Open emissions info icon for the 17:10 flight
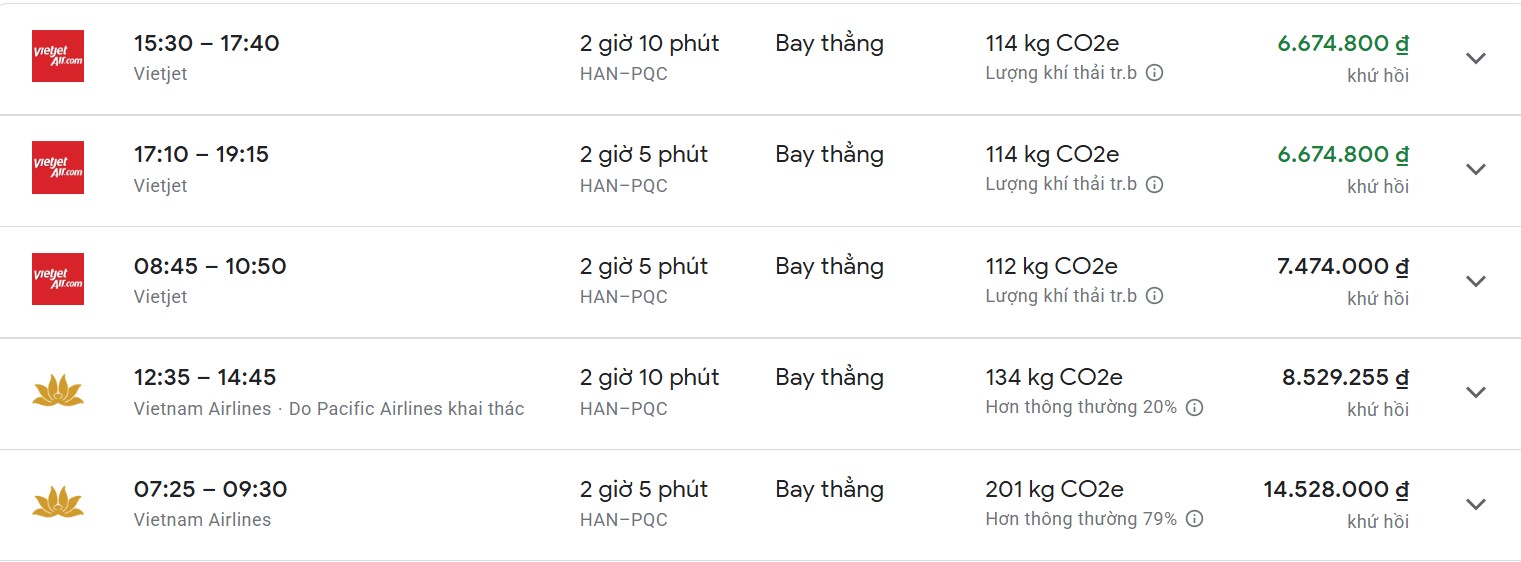This screenshot has height=562, width=1521. click(1154, 185)
